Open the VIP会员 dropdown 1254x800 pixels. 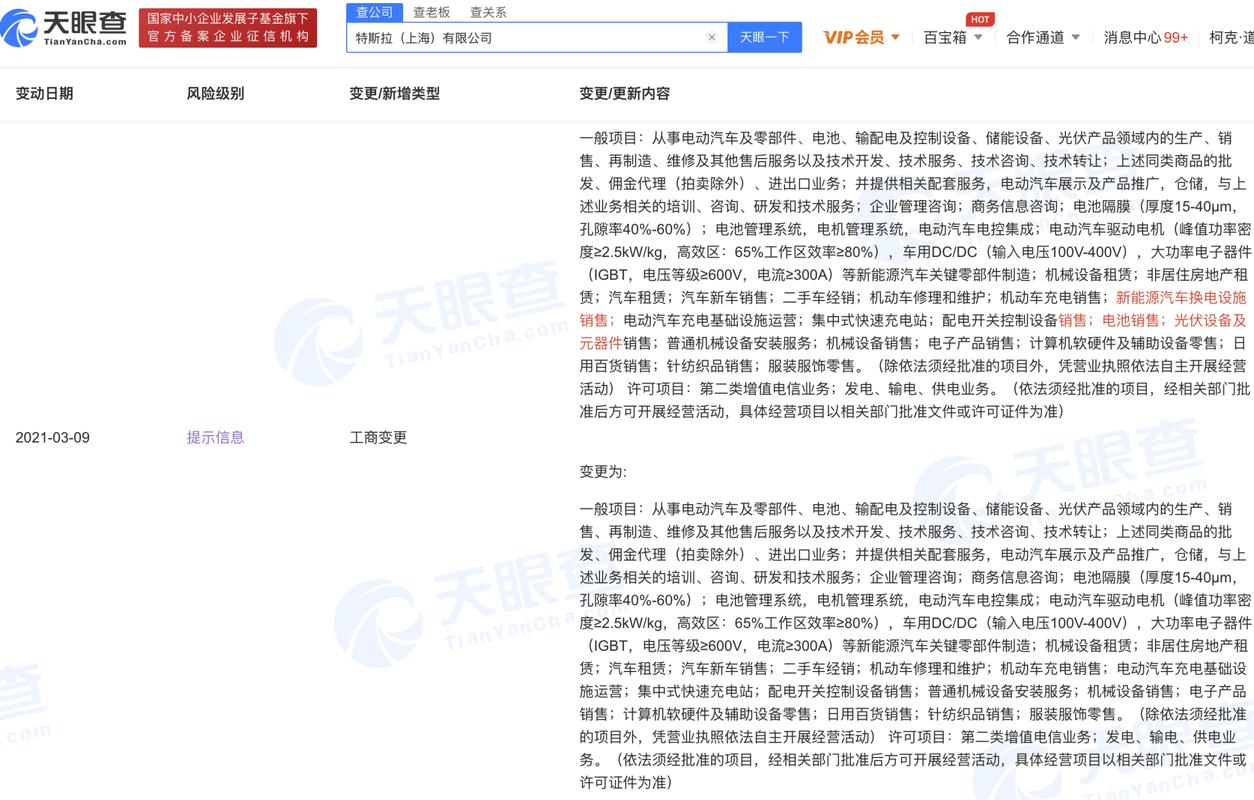coord(861,37)
